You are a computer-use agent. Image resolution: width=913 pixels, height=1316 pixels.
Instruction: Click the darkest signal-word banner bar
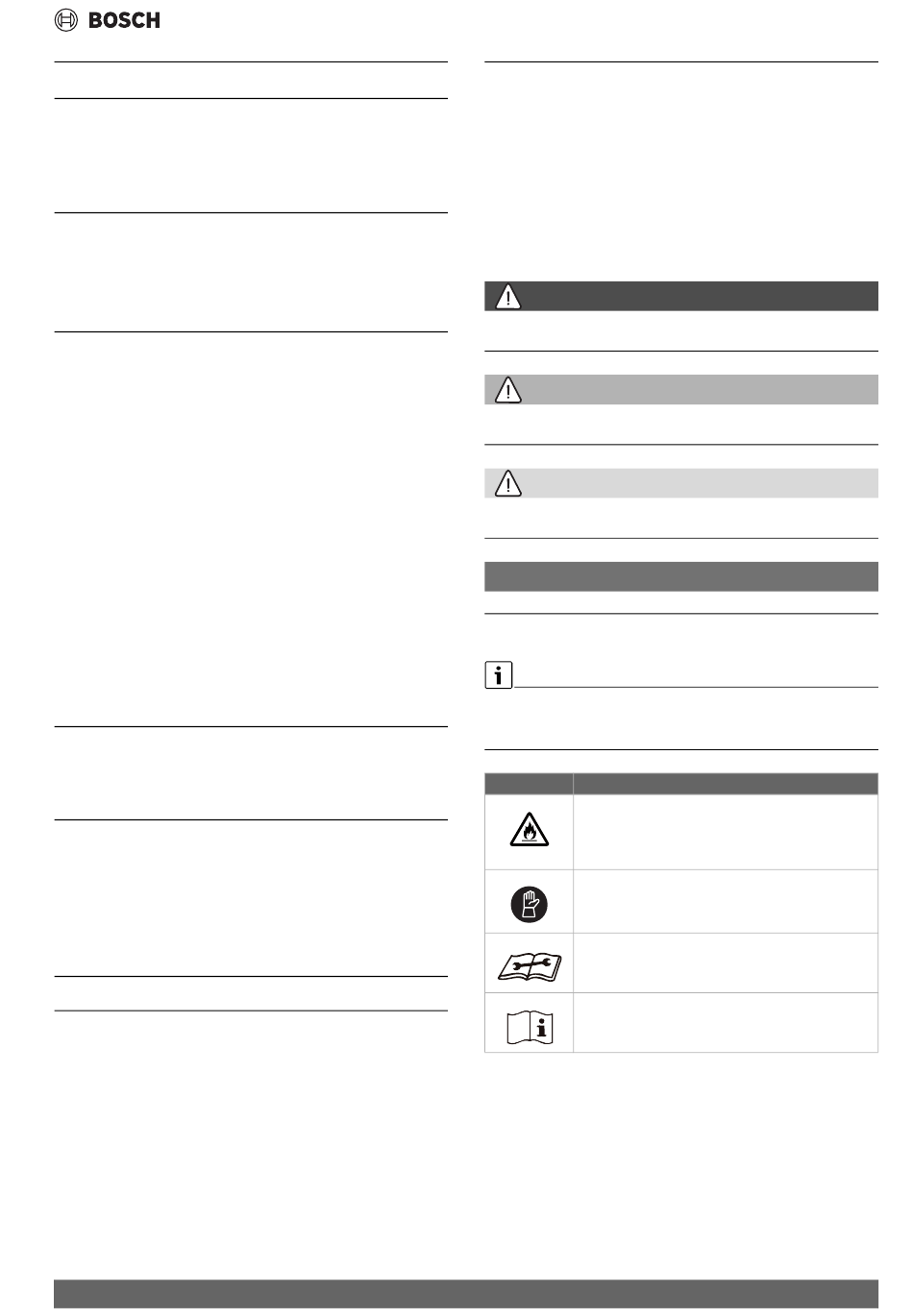pos(681,296)
